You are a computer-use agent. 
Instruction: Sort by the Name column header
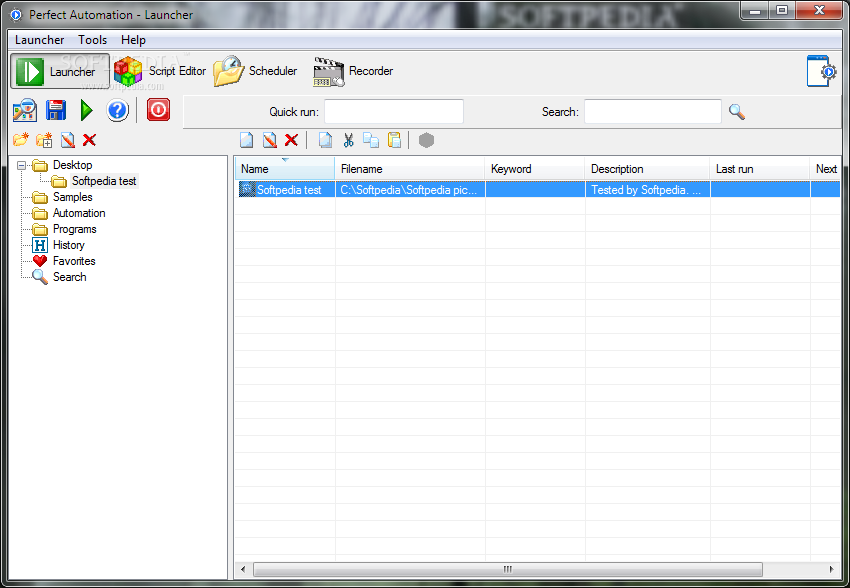[x=285, y=169]
